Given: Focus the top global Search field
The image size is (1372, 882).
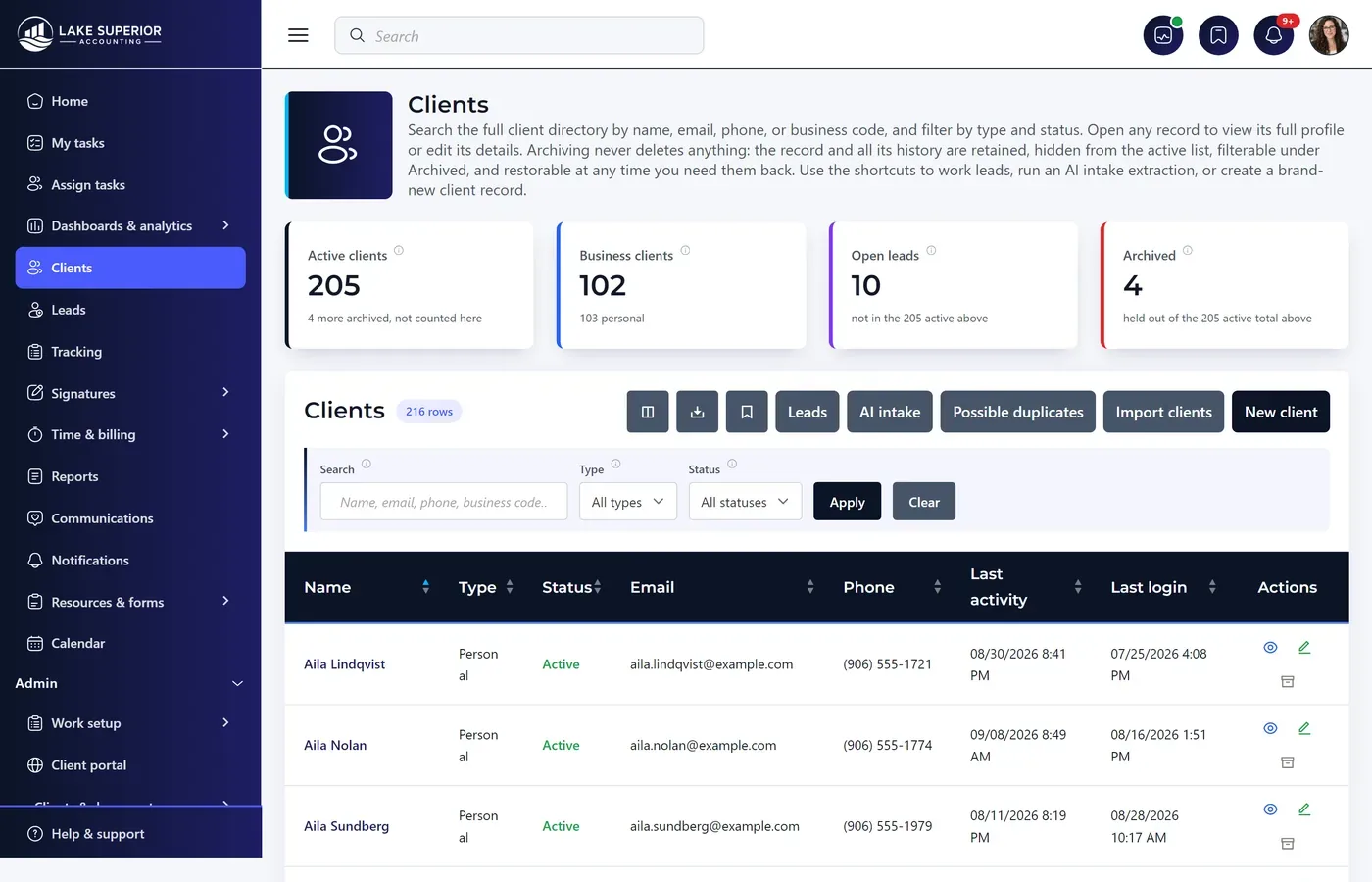Looking at the screenshot, I should point(519,35).
